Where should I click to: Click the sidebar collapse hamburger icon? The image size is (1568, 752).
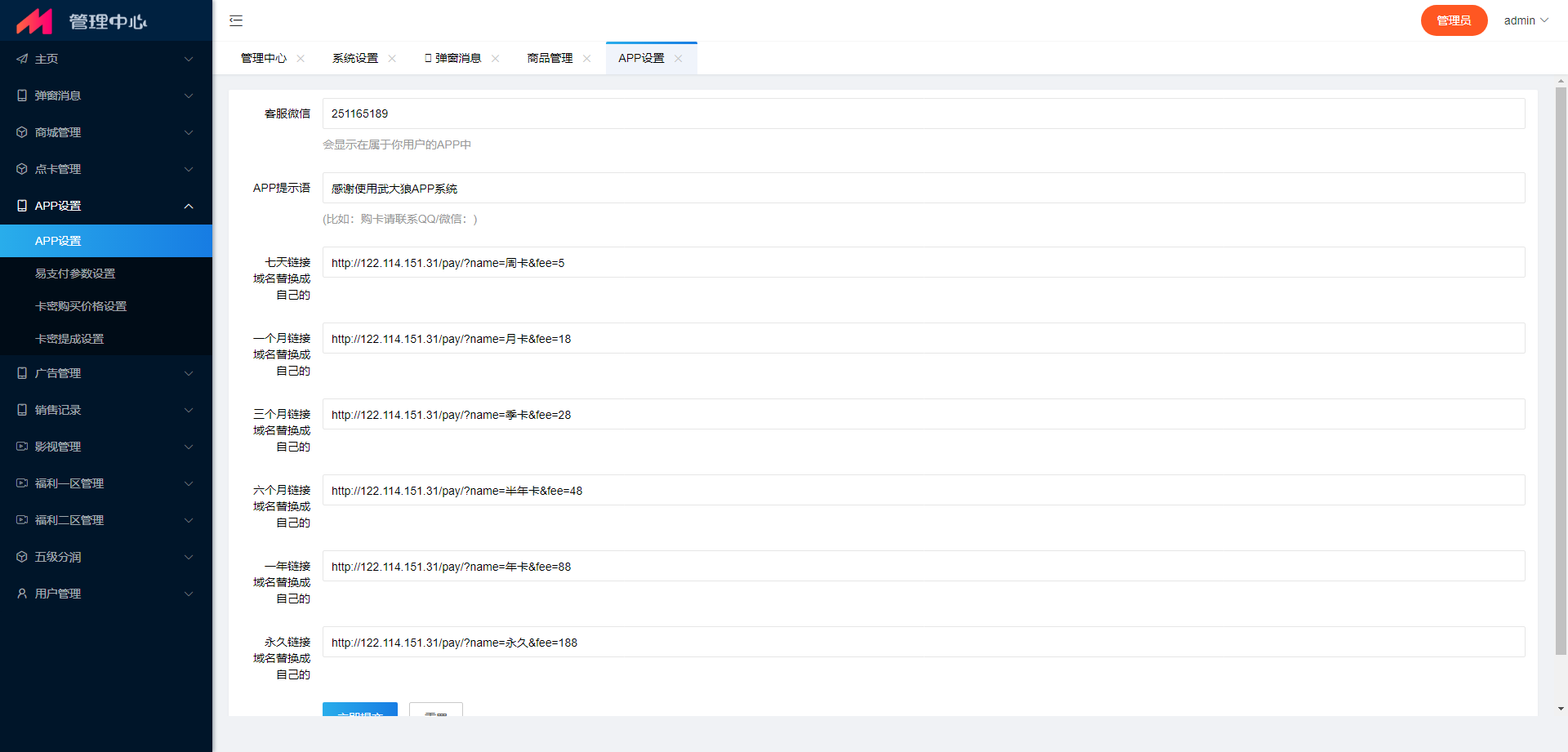[x=236, y=20]
